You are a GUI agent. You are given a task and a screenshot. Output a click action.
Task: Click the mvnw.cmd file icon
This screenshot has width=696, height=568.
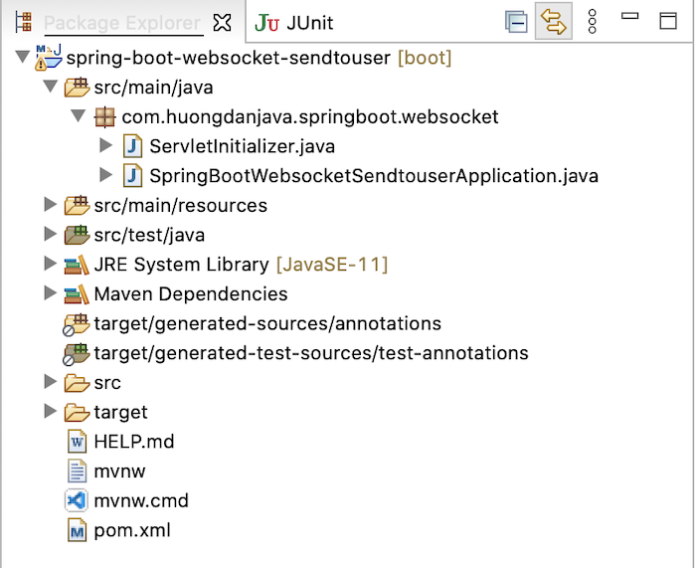pos(77,501)
